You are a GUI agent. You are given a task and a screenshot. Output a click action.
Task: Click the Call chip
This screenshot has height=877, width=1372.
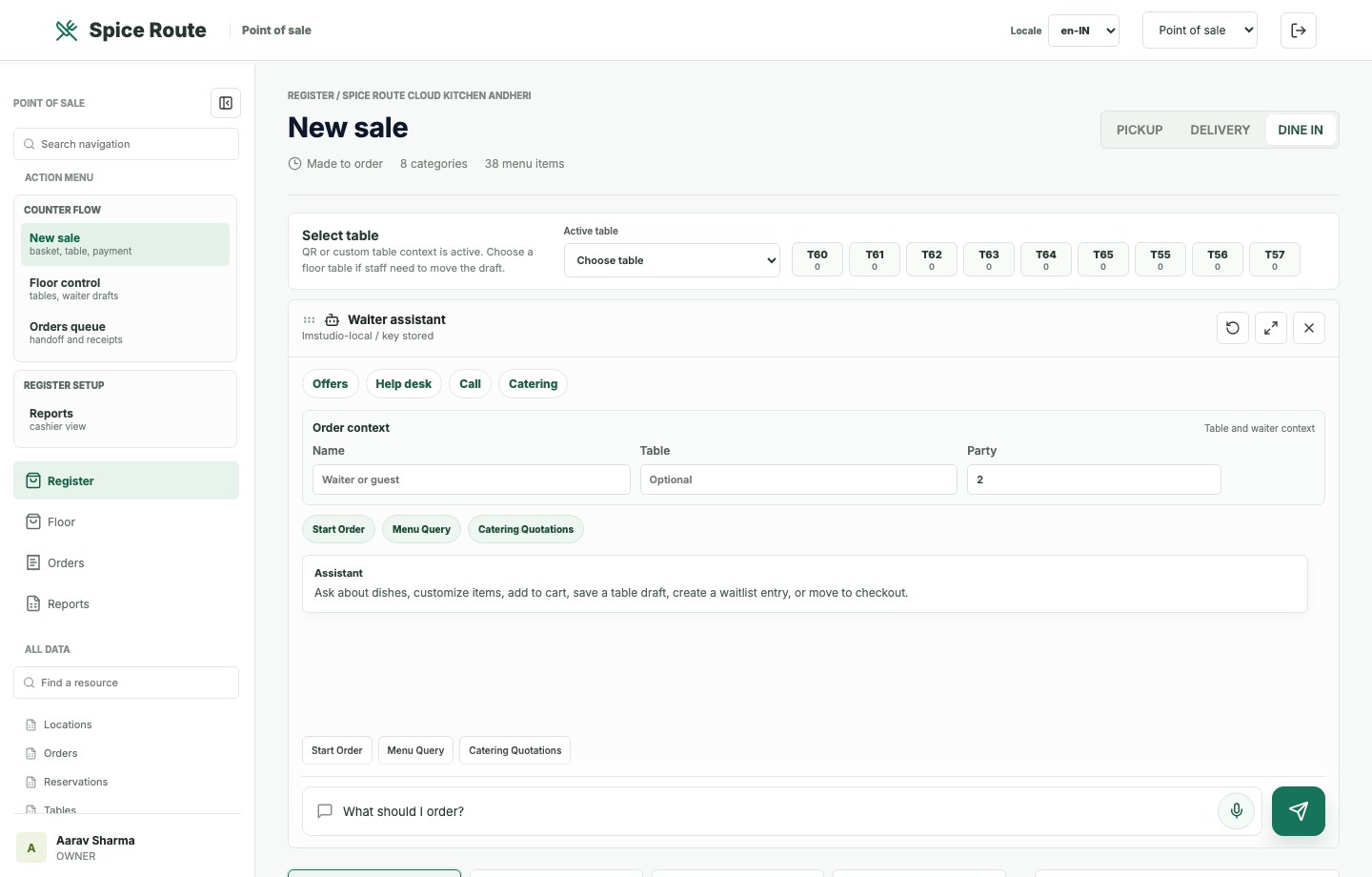470,383
